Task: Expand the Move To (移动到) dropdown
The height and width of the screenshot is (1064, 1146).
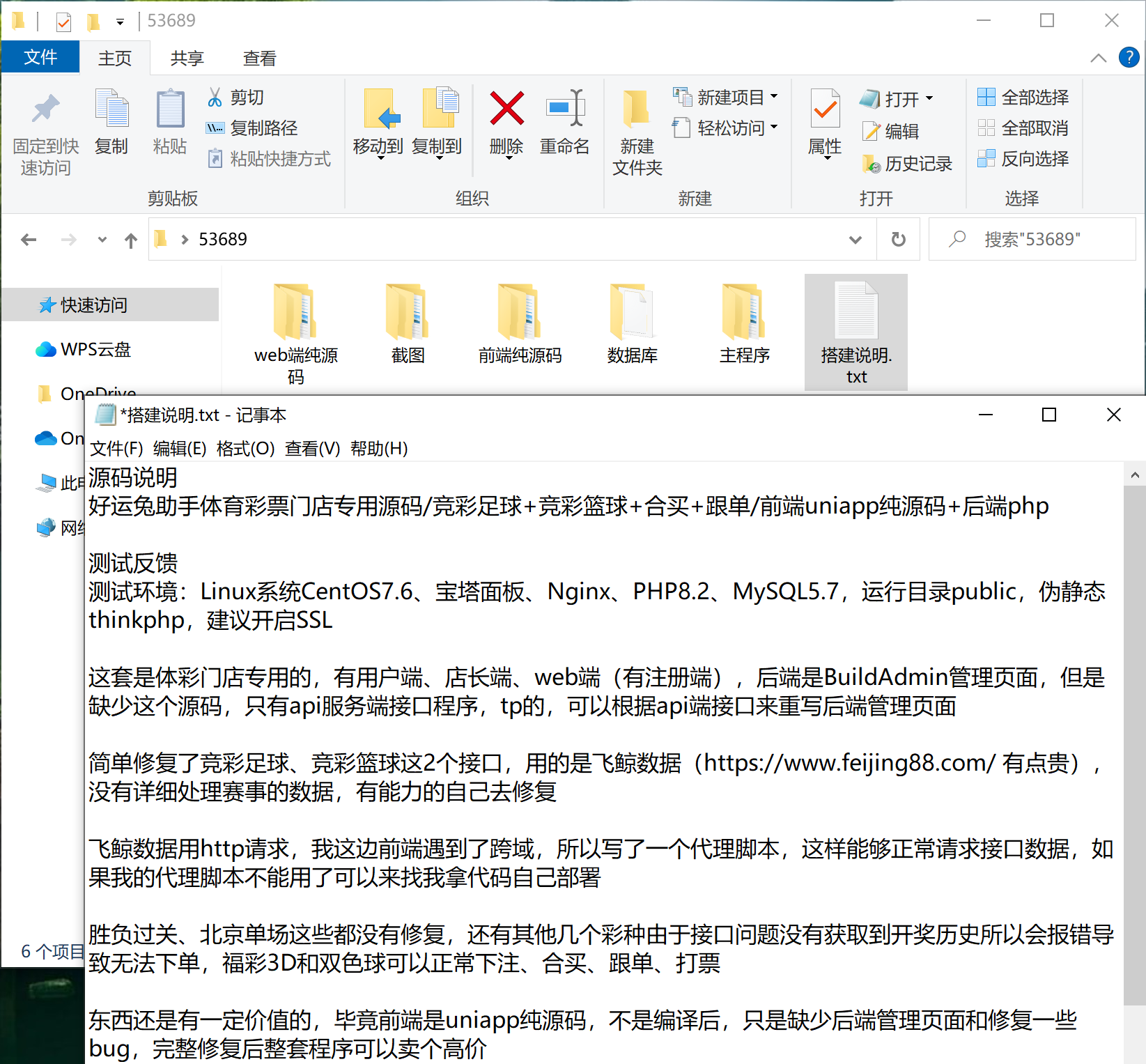Action: pos(380,157)
